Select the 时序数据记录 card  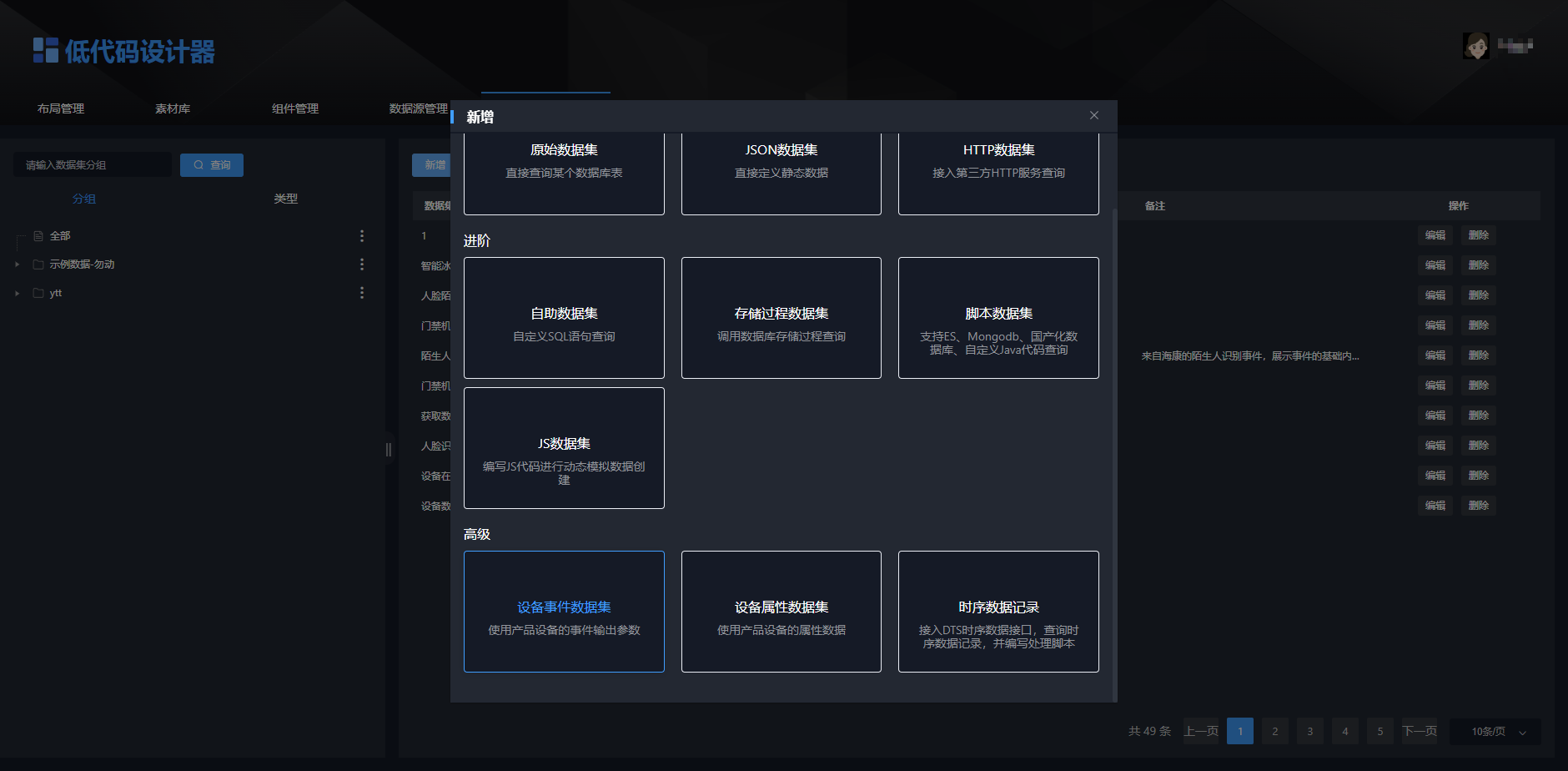coord(998,612)
